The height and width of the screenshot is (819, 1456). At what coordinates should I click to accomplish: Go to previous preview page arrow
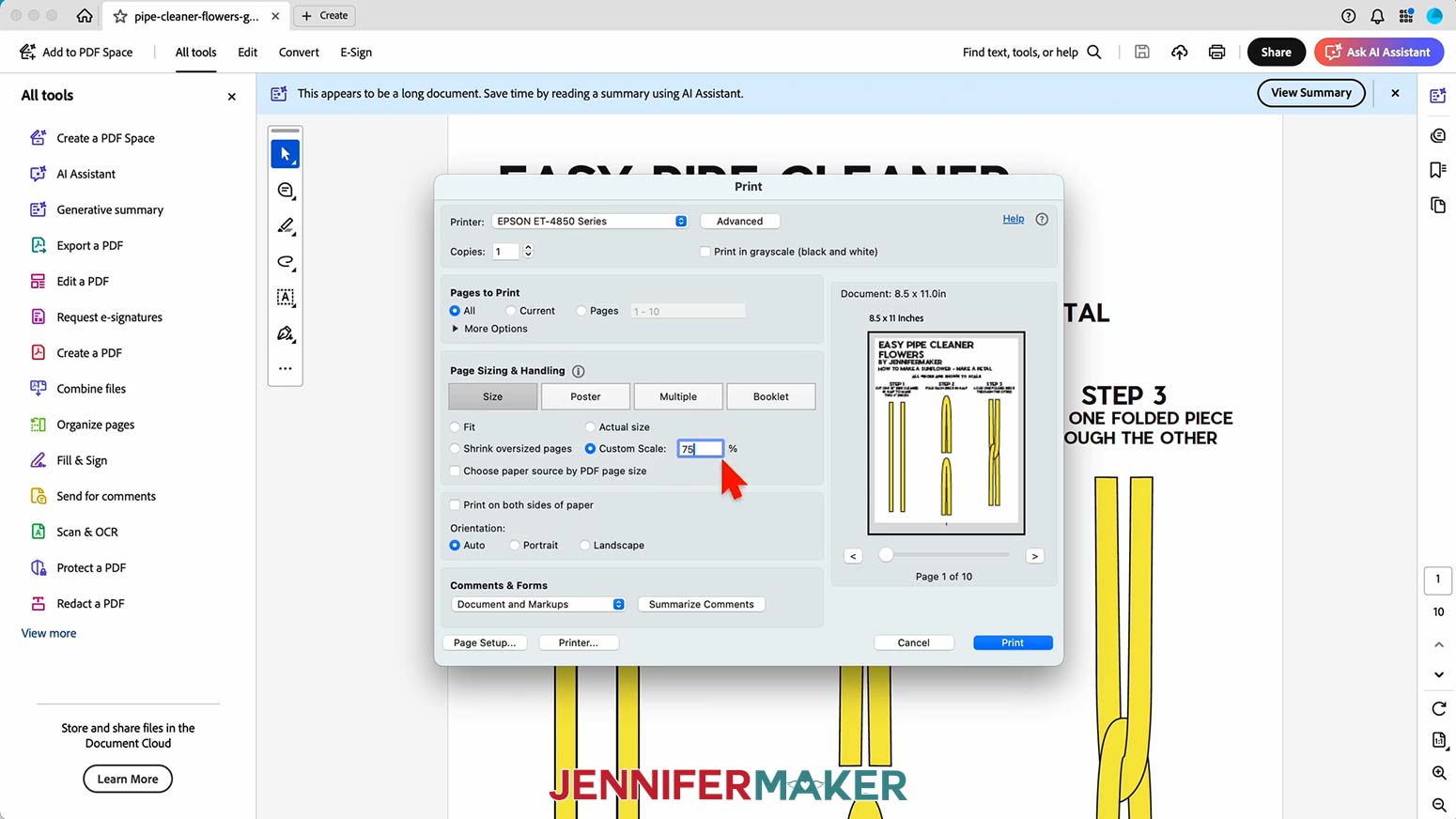(x=853, y=556)
